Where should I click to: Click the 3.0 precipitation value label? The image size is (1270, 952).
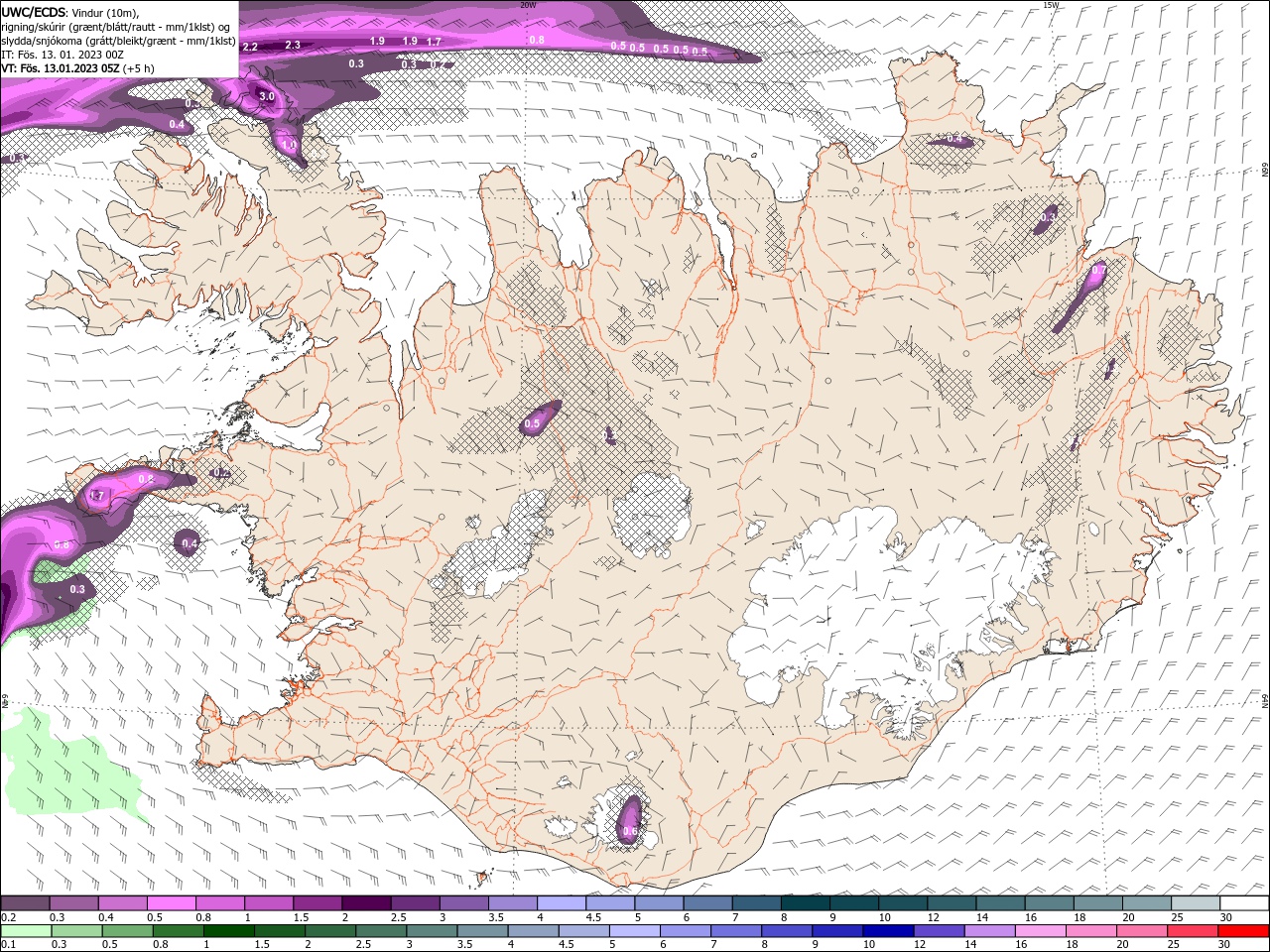coord(266,96)
